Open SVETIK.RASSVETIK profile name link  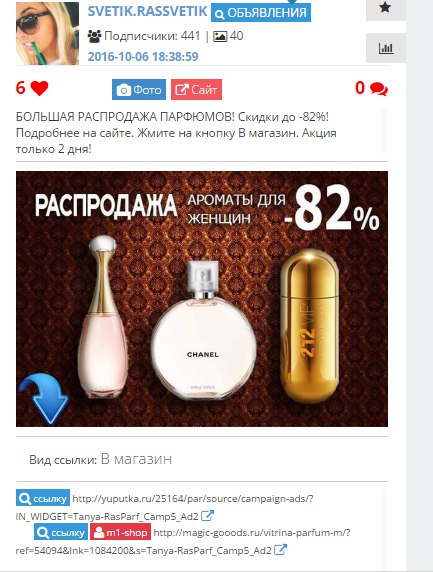147,11
